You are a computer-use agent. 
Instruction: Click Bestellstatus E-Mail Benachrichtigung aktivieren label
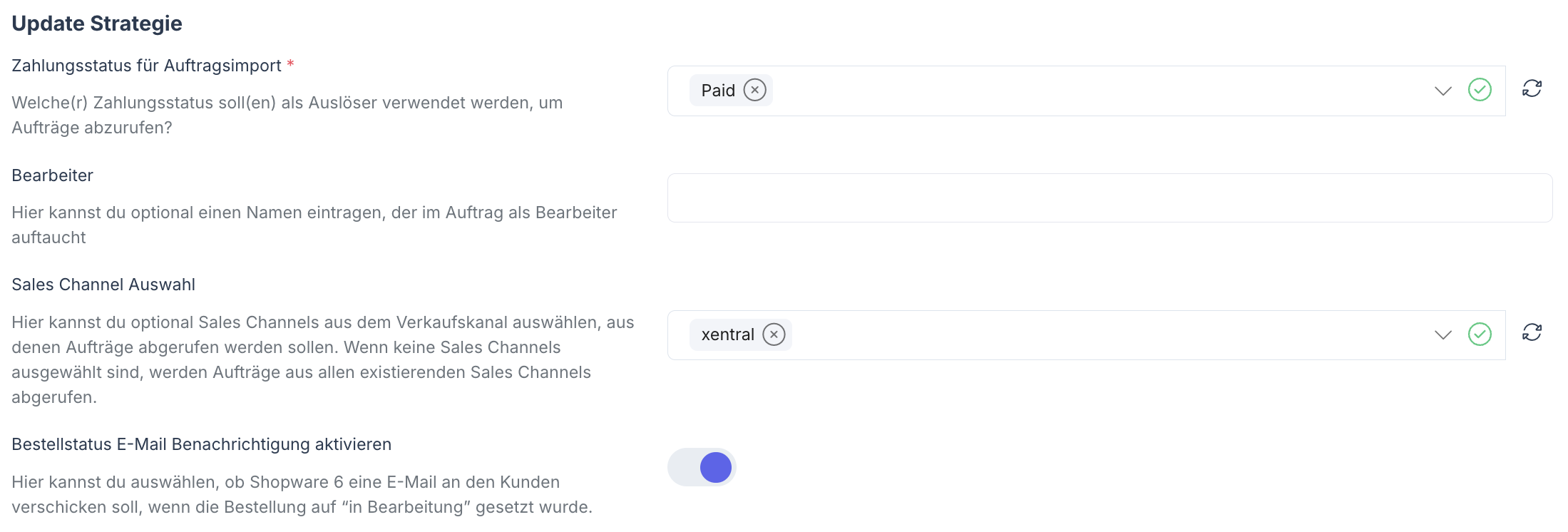(x=201, y=444)
